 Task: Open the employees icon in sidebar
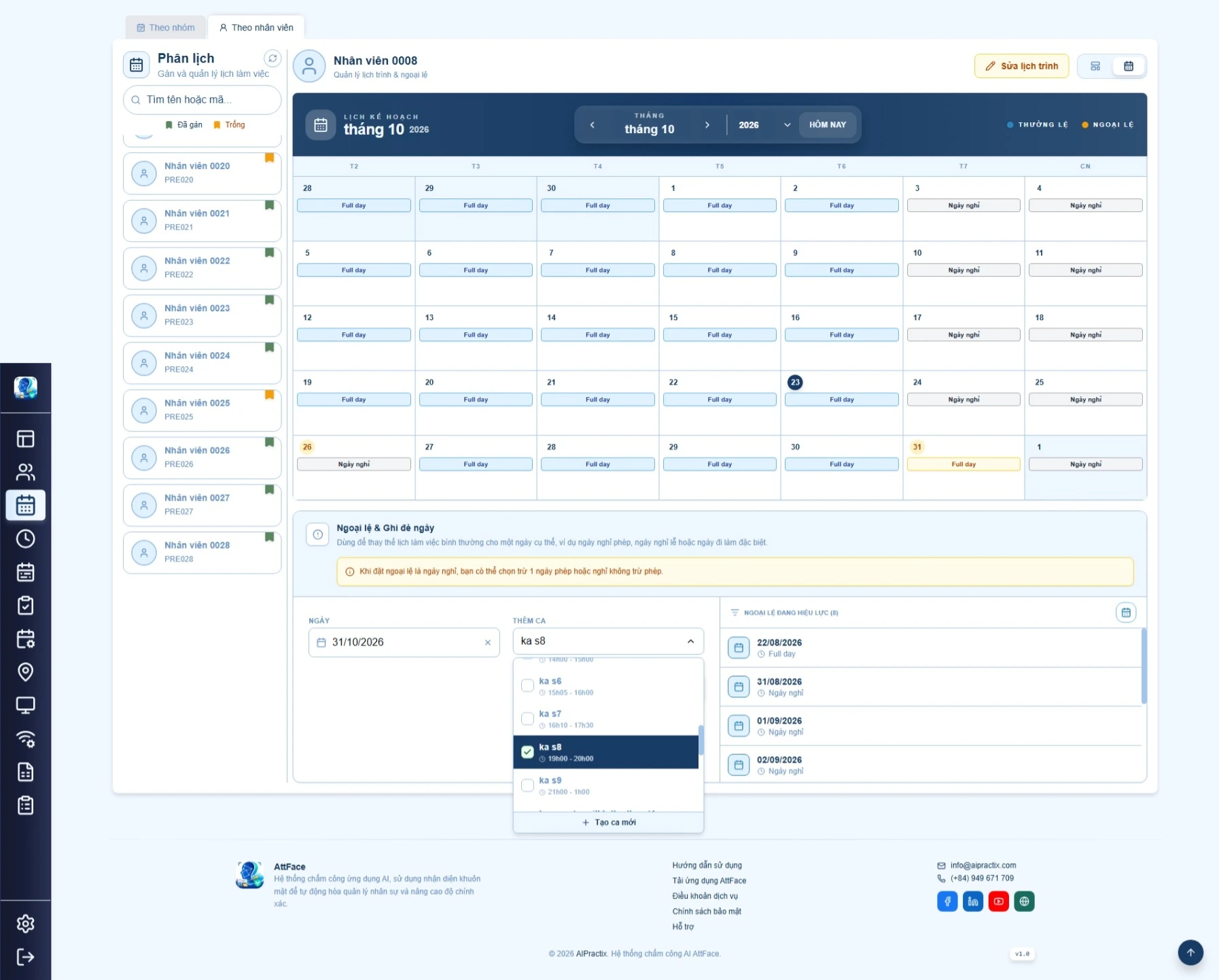(25, 472)
